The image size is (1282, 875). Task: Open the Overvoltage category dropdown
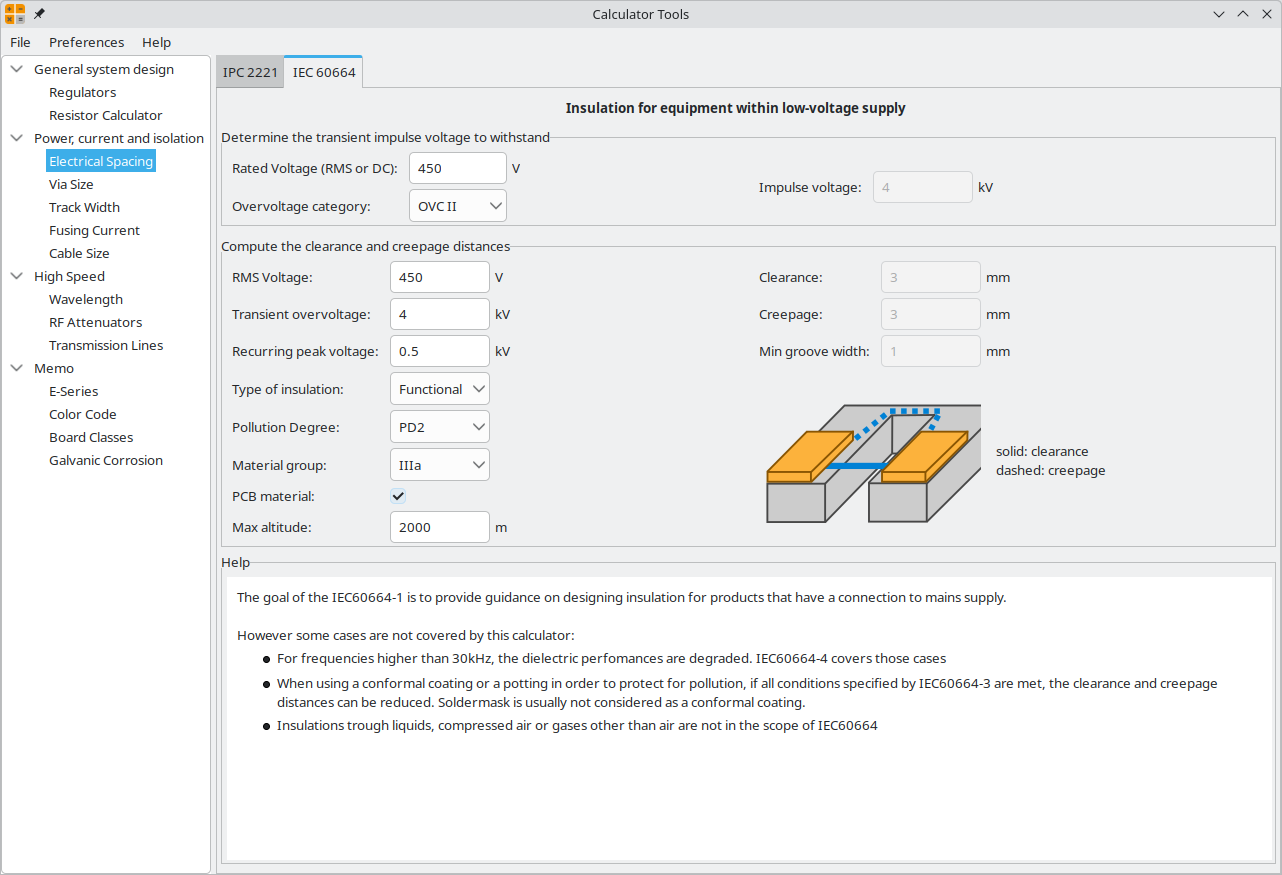tap(458, 206)
